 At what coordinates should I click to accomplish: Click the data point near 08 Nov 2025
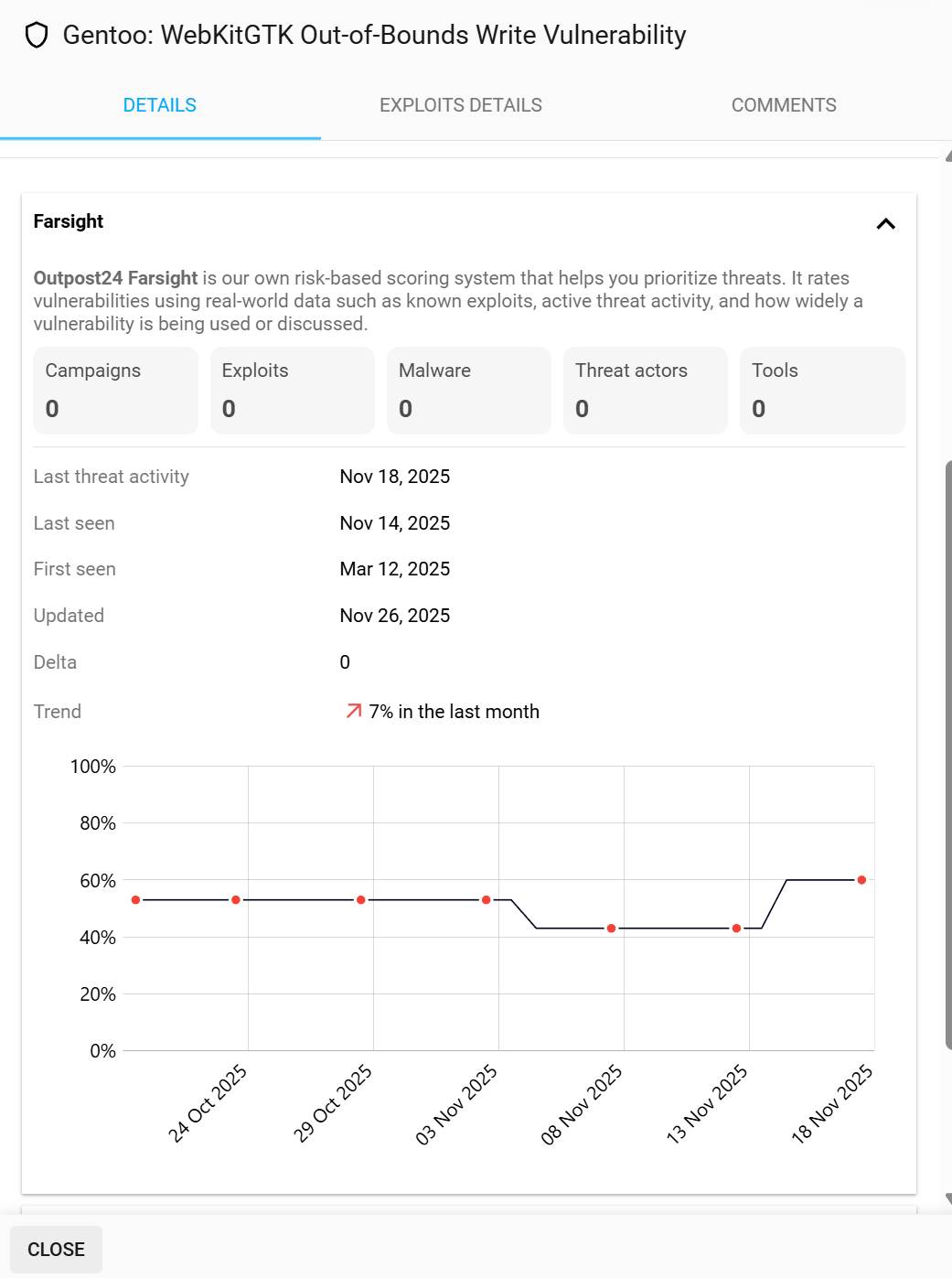(612, 929)
